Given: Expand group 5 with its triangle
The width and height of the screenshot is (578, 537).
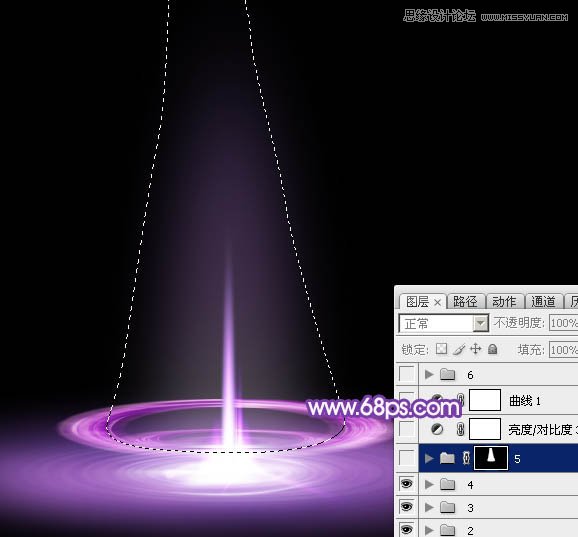Looking at the screenshot, I should pos(429,458).
